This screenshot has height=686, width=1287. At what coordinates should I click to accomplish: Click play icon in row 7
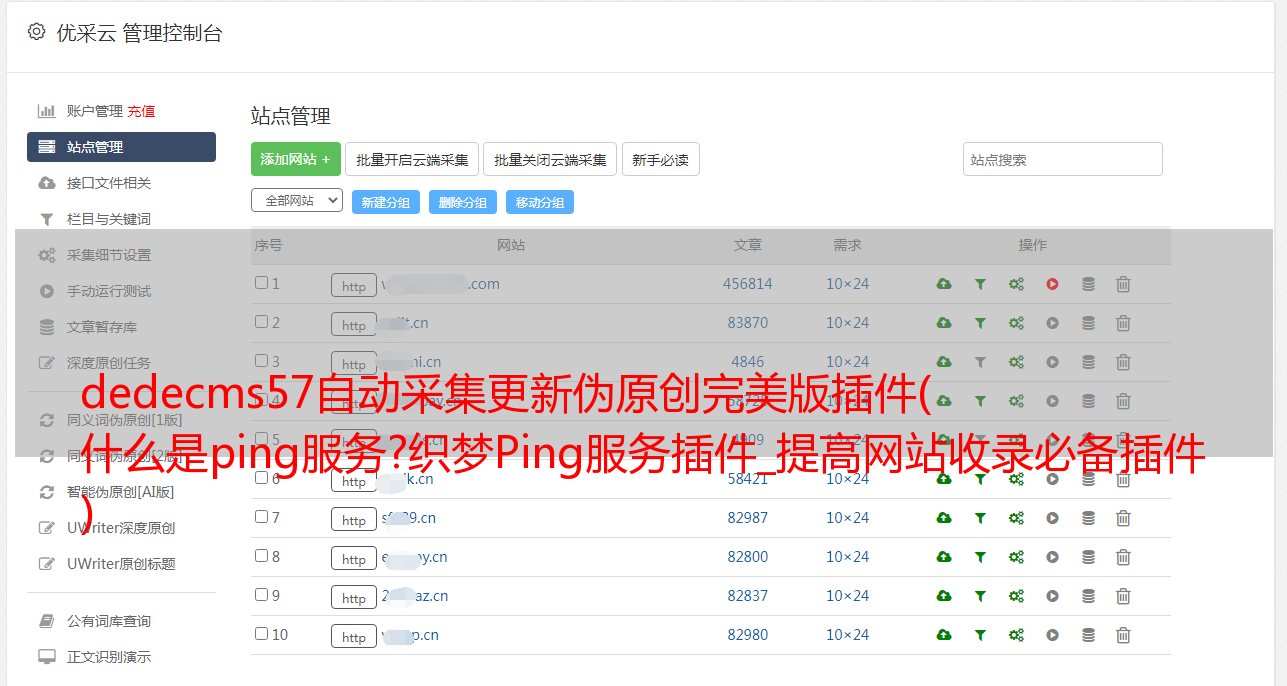1052,518
